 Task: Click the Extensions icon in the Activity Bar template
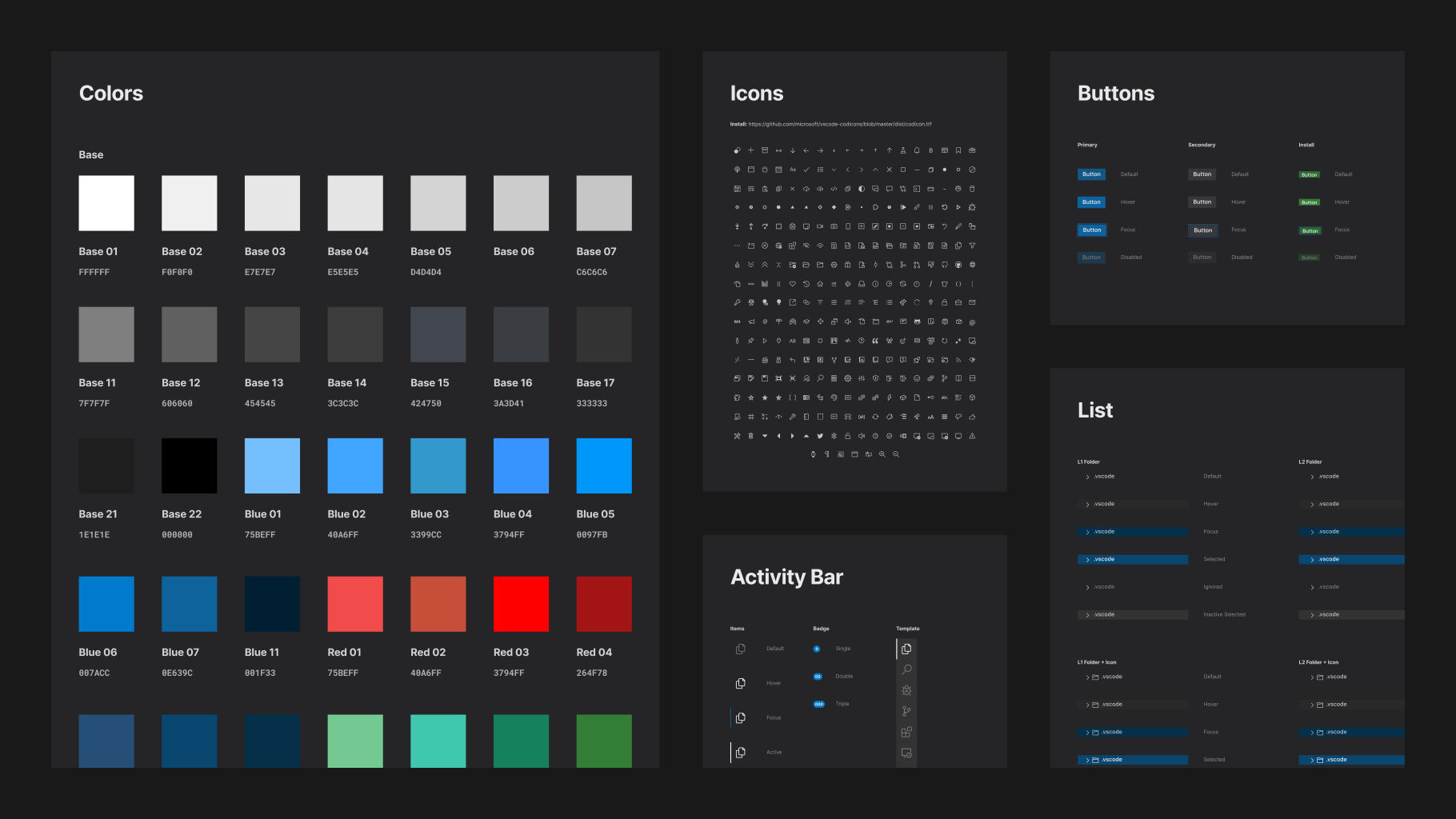[906, 732]
